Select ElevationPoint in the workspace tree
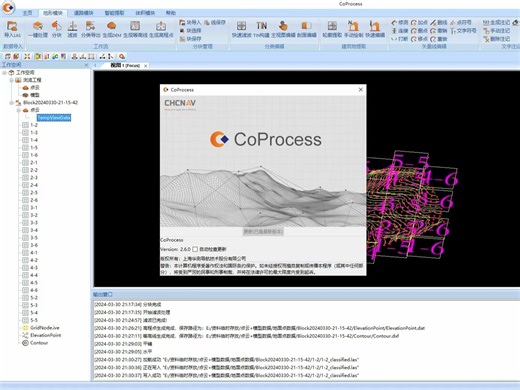This screenshot has height=390, width=520. tap(46, 335)
